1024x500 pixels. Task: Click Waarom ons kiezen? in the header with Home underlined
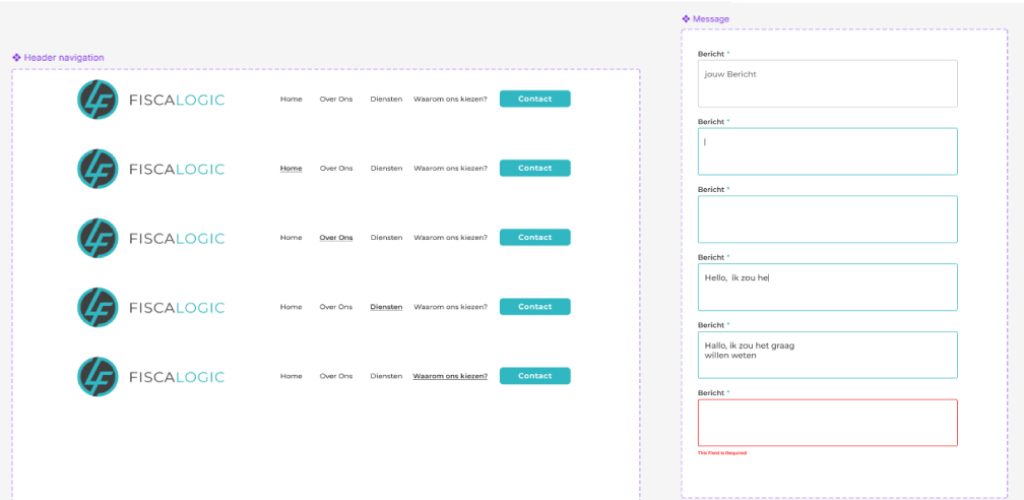click(450, 168)
